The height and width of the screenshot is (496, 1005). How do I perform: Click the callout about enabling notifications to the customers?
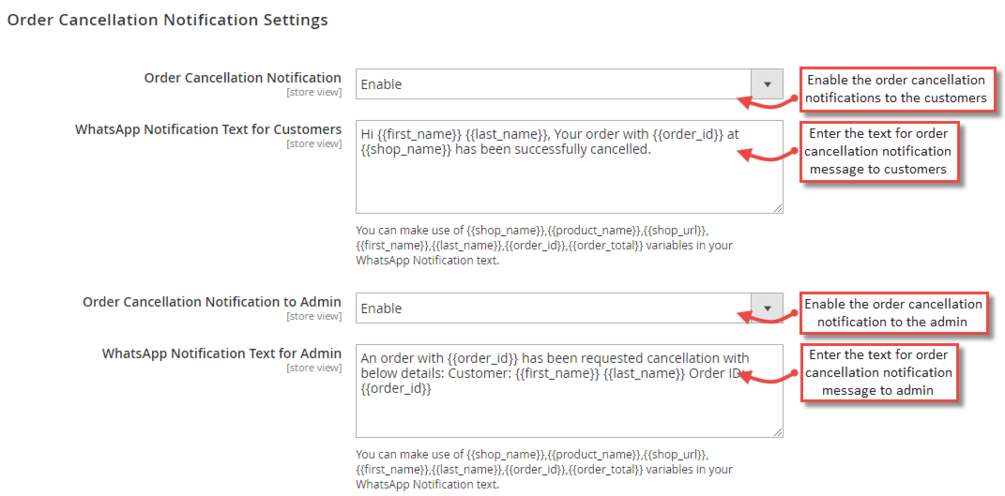pos(896,89)
